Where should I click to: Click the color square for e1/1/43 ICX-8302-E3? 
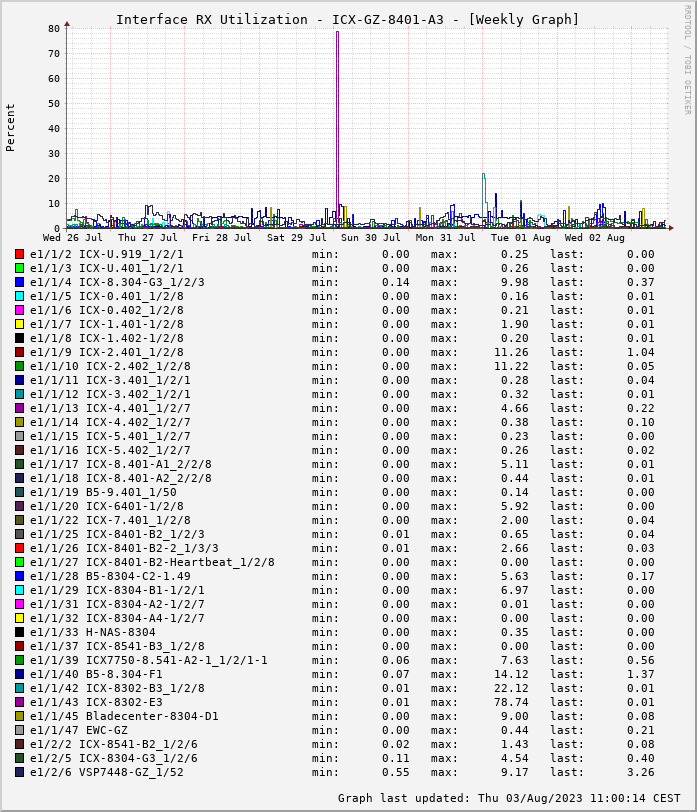tap(19, 702)
